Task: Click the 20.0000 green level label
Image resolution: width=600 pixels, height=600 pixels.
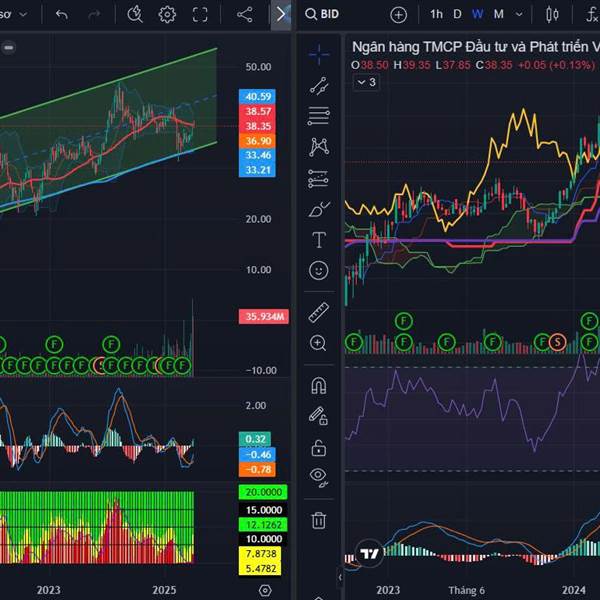Action: click(263, 492)
